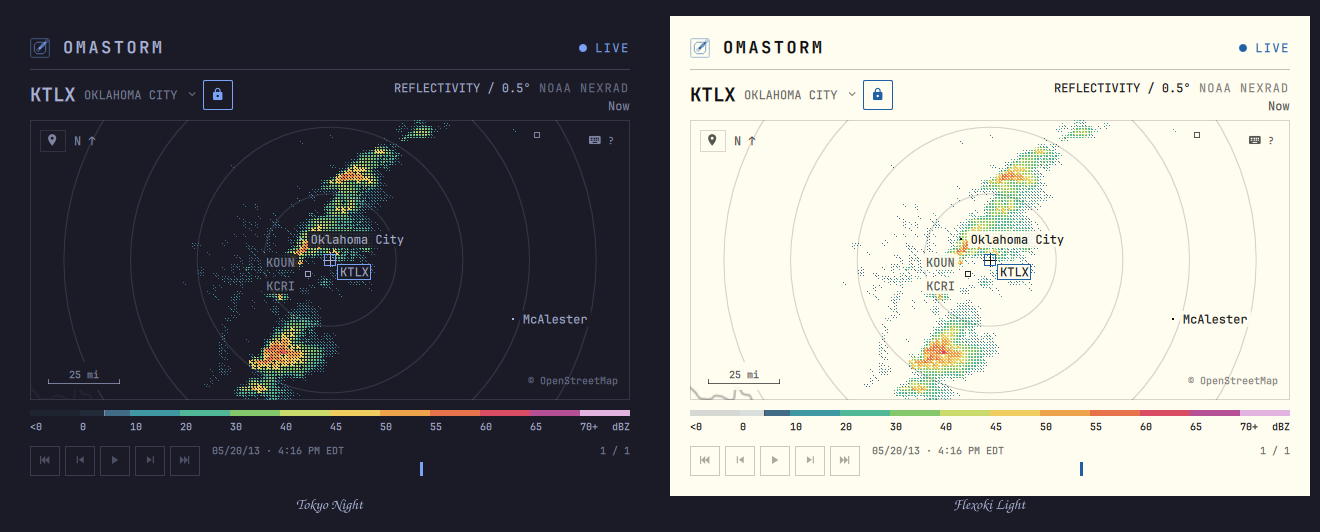Open the KTLX Oklahoma City station dropdown, Flexoki Light
1320x532 pixels.
773,95
